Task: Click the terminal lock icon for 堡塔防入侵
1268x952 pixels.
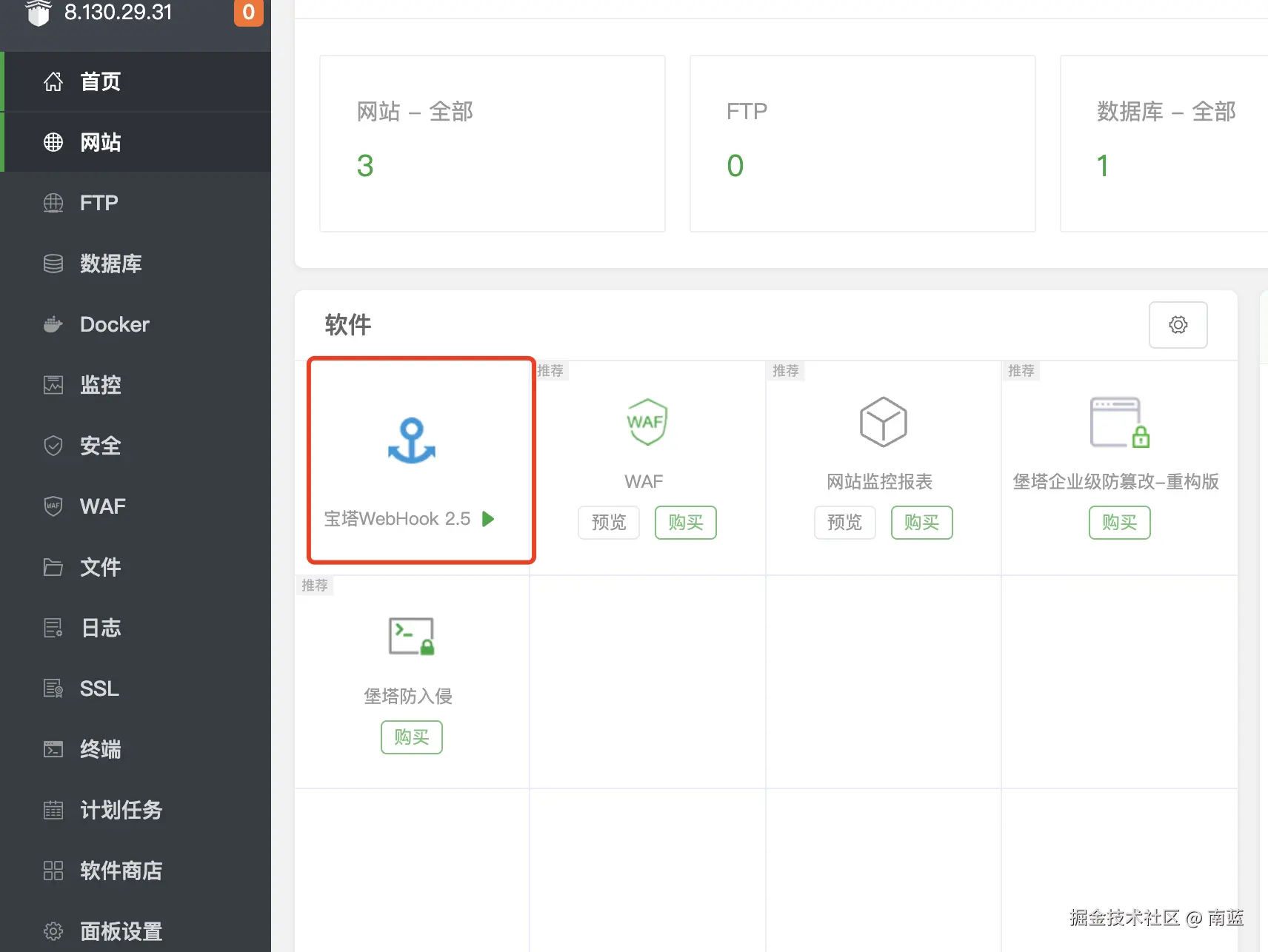Action: coord(412,636)
